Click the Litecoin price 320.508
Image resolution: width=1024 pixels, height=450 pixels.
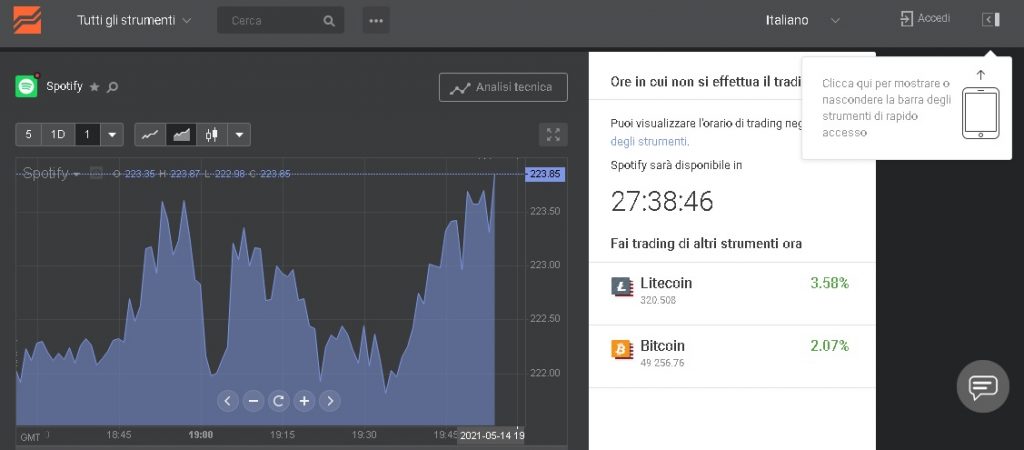point(658,300)
